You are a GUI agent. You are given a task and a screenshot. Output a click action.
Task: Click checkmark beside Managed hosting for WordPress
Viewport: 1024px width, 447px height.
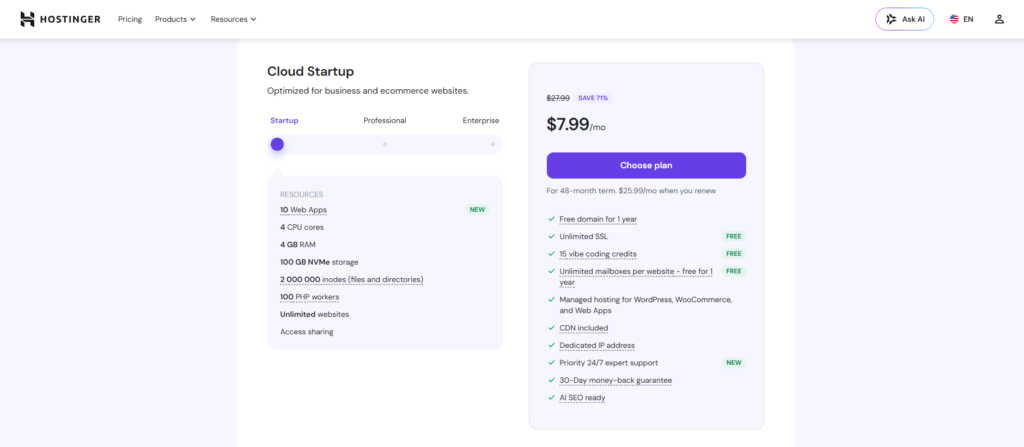point(552,299)
